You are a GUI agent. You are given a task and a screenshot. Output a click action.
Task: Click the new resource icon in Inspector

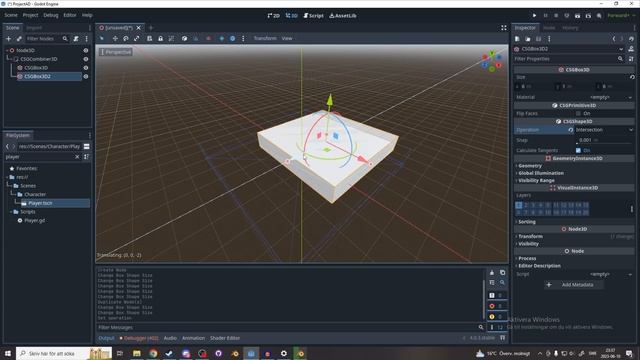pyautogui.click(x=517, y=39)
